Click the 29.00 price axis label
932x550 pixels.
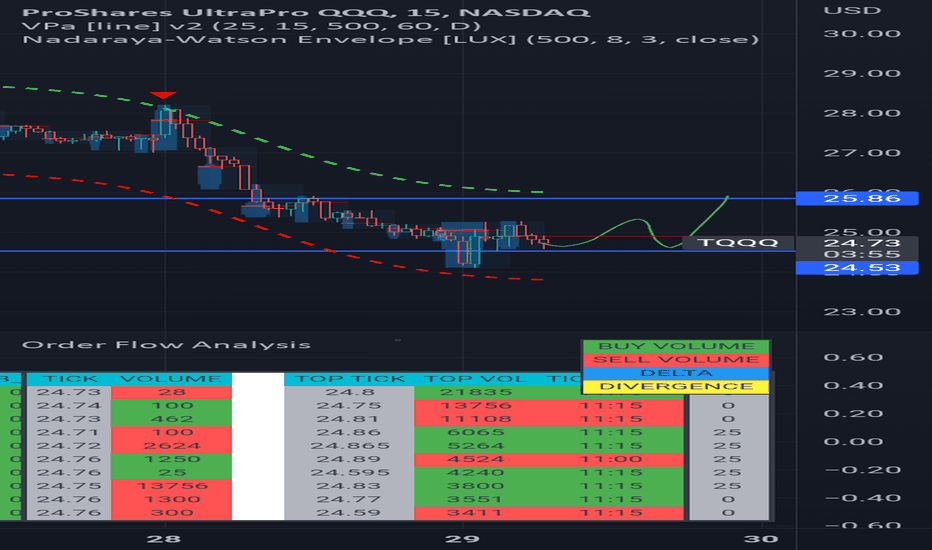click(x=862, y=74)
